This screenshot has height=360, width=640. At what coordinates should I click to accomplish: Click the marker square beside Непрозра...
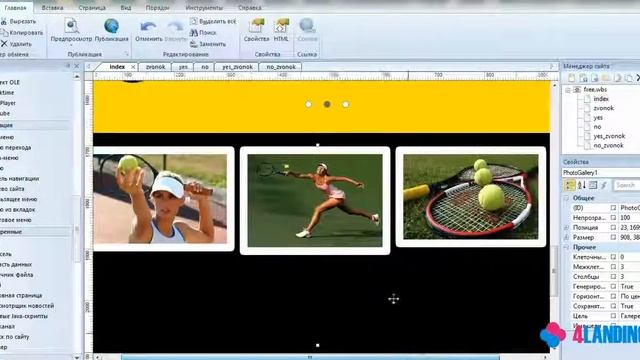point(613,218)
